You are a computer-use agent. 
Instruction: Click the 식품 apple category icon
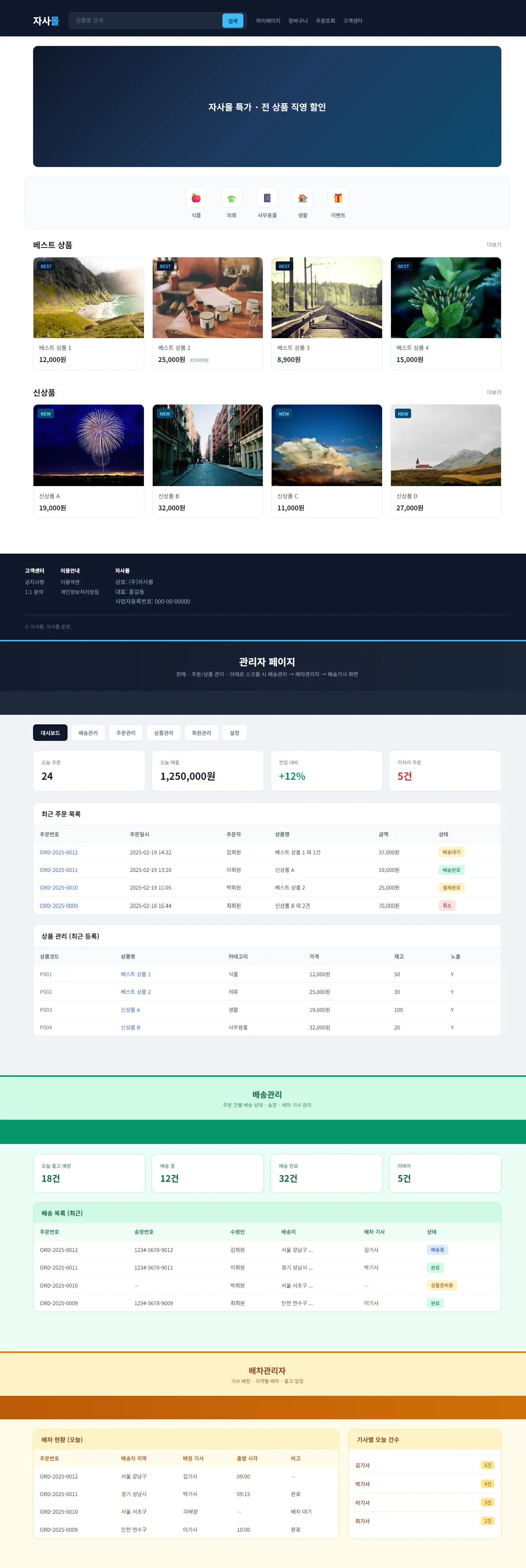pyautogui.click(x=196, y=198)
